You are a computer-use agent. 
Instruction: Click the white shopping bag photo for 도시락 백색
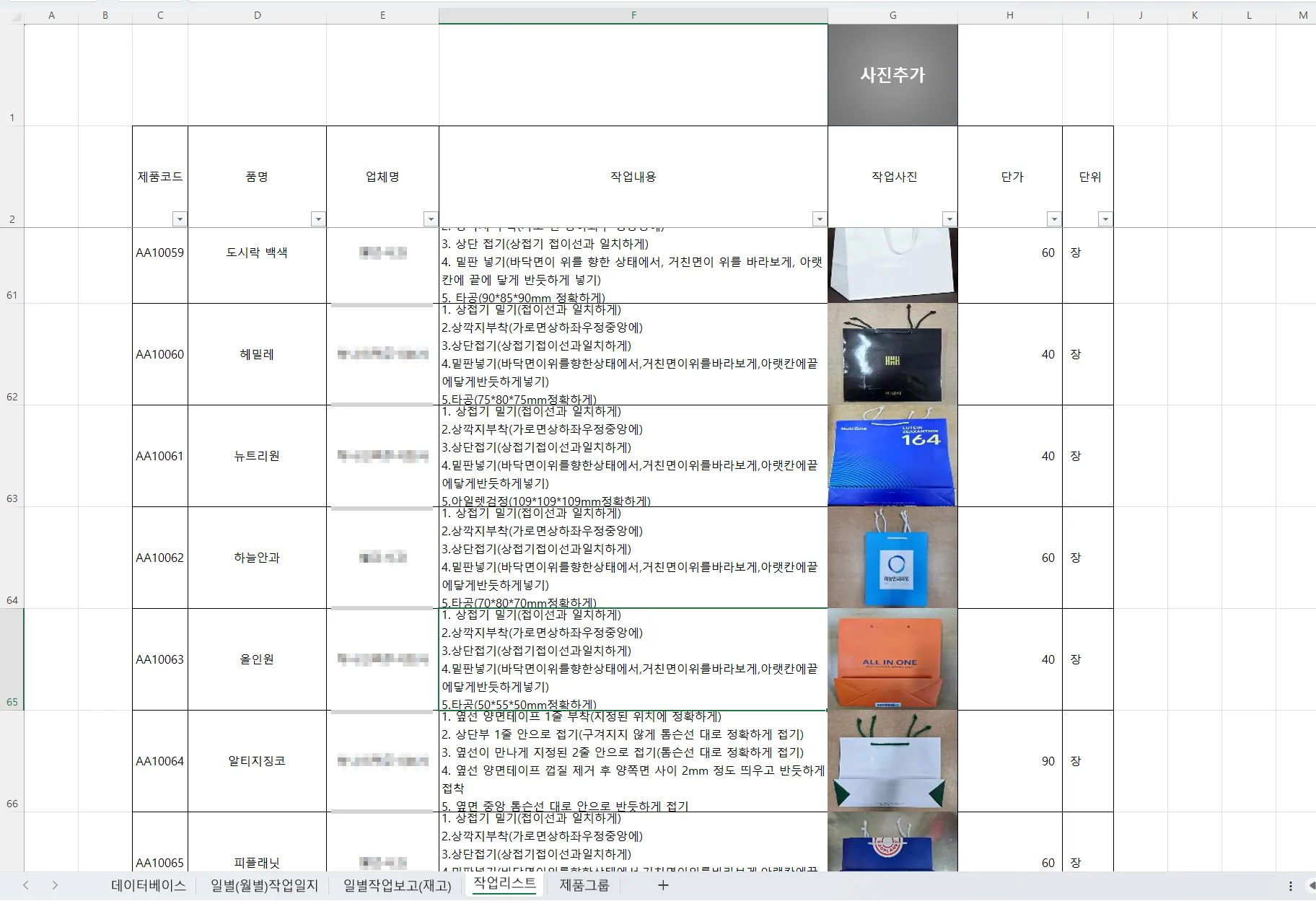tap(892, 265)
